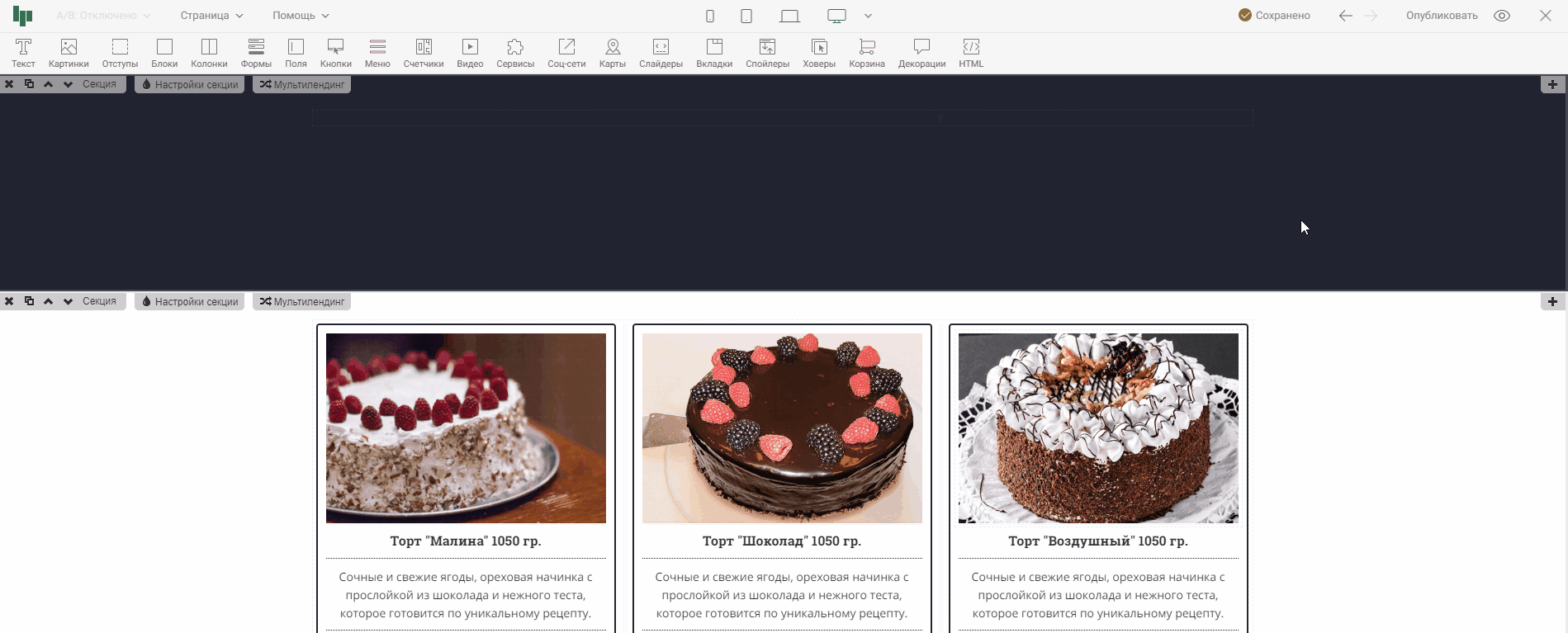Add a Слайдеры slider element
This screenshot has width=1568, height=633.
point(661,53)
